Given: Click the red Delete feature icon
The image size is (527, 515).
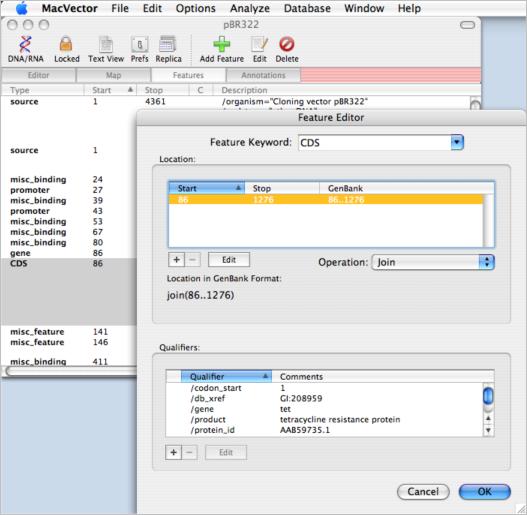Looking at the screenshot, I should click(x=287, y=44).
